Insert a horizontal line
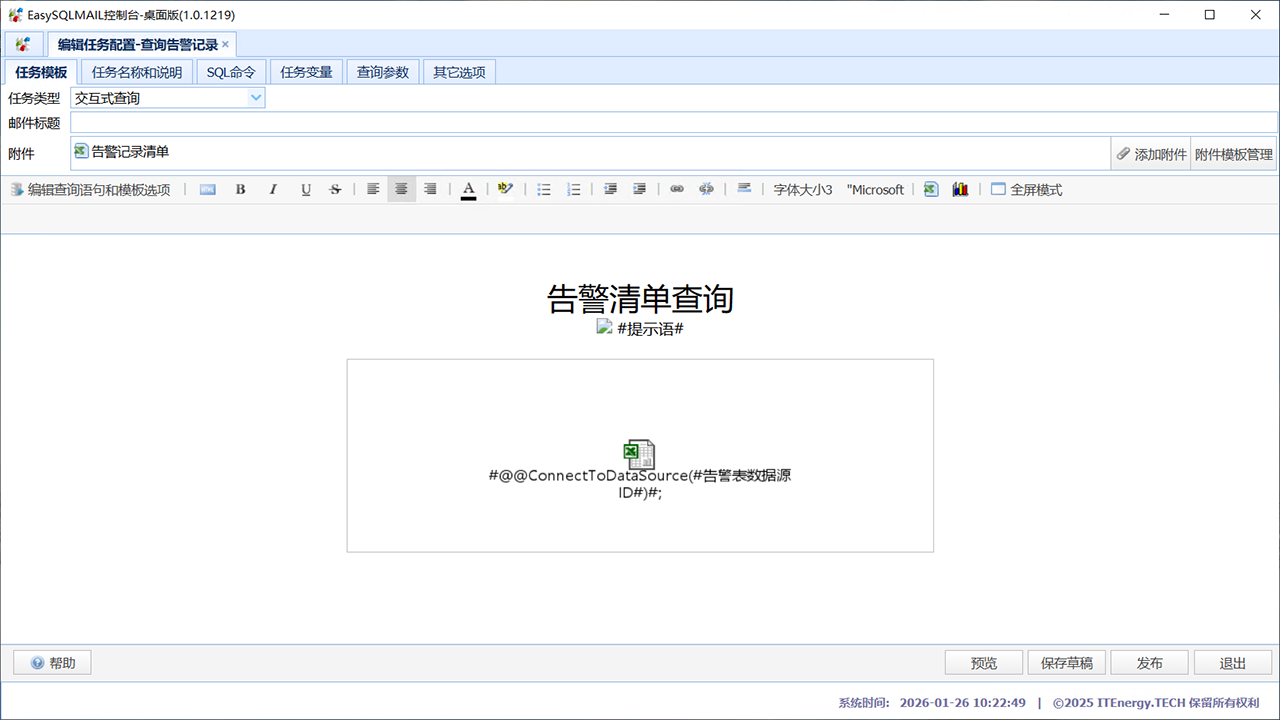Viewport: 1280px width, 720px height. click(744, 189)
